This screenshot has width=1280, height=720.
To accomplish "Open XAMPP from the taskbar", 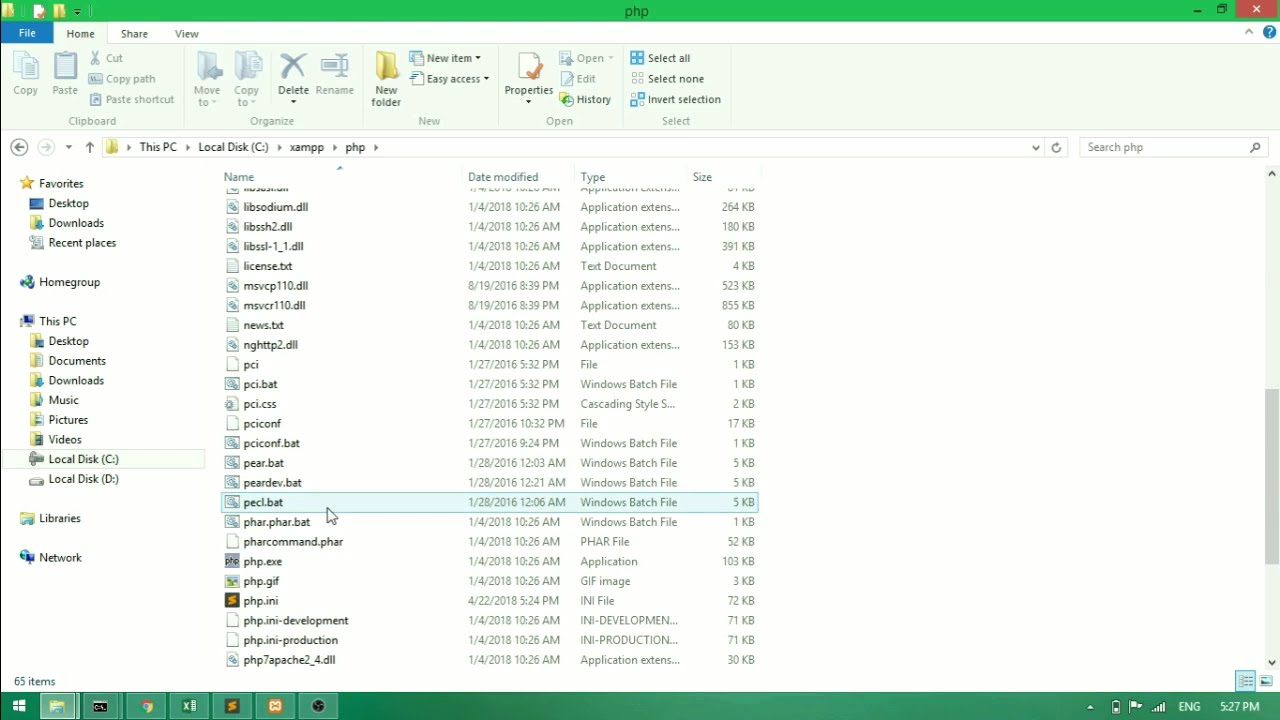I will coord(275,706).
